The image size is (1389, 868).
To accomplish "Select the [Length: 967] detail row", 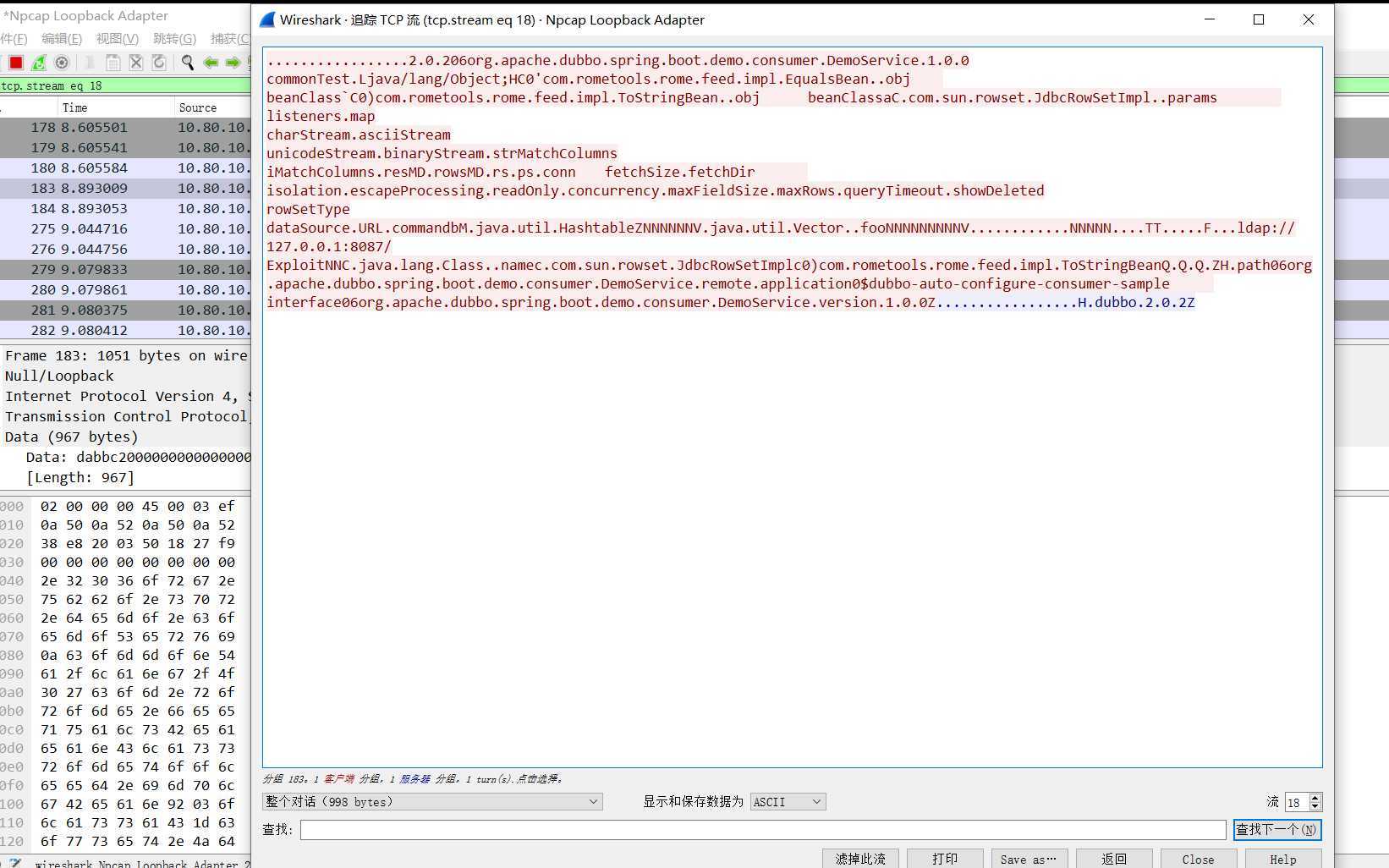I will coord(125,477).
